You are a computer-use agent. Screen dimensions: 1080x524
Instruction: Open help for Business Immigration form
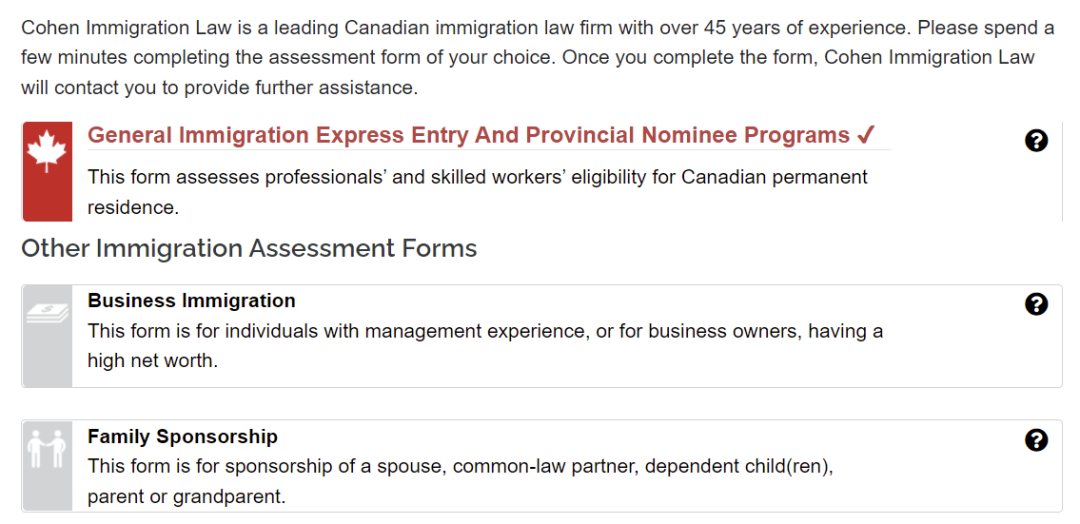pos(1036,304)
